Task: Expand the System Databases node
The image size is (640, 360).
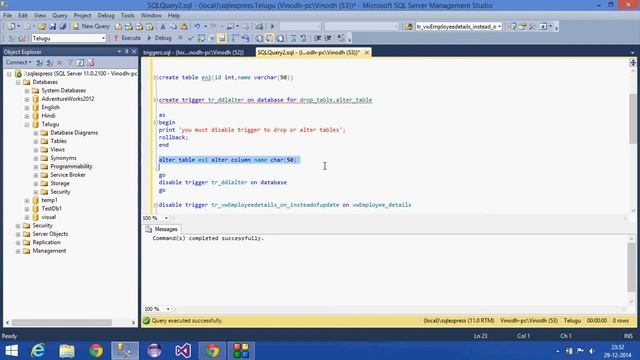Action: click(x=27, y=91)
